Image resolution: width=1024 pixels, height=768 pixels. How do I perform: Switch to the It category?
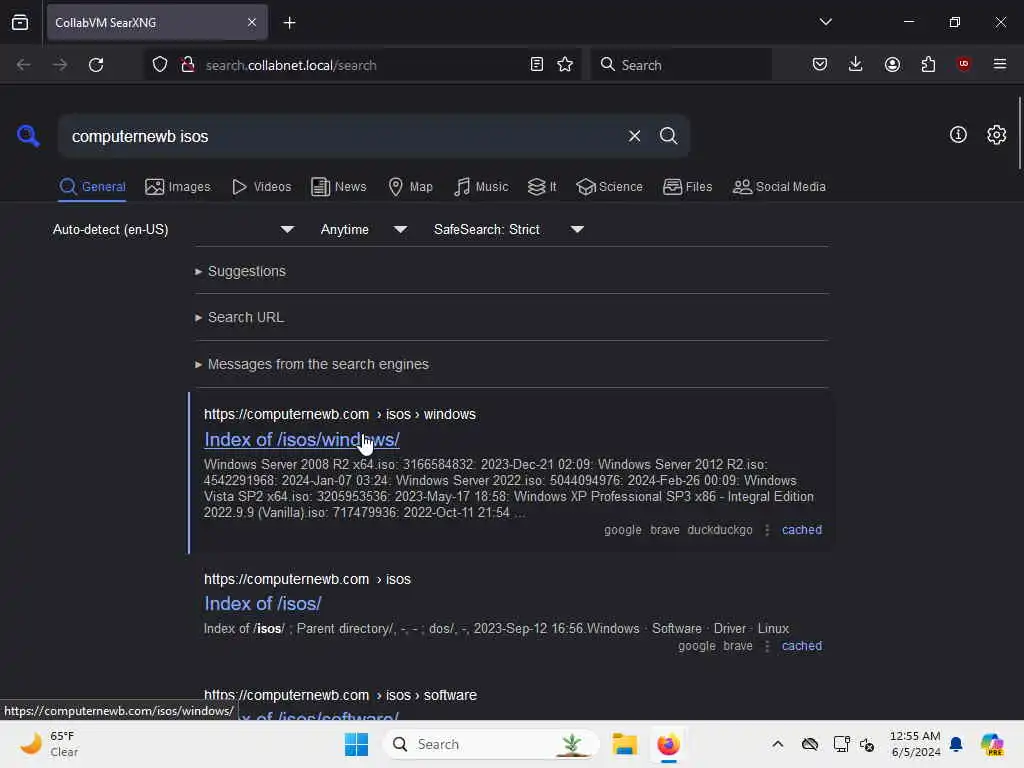[x=542, y=187]
